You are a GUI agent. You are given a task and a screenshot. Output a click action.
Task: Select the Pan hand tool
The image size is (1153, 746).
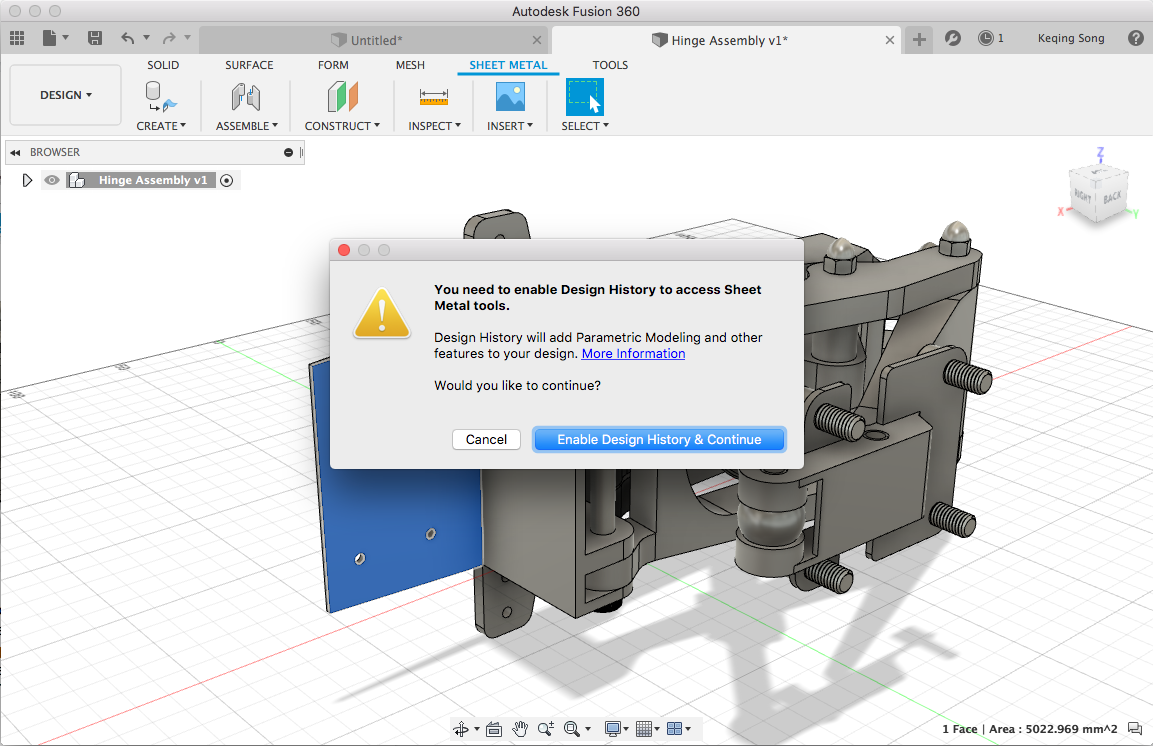(520, 729)
